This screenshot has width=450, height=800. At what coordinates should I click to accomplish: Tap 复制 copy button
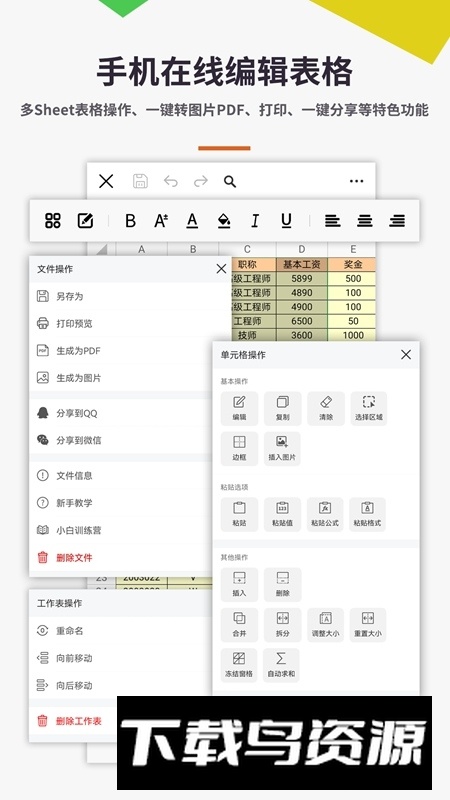pyautogui.click(x=283, y=408)
